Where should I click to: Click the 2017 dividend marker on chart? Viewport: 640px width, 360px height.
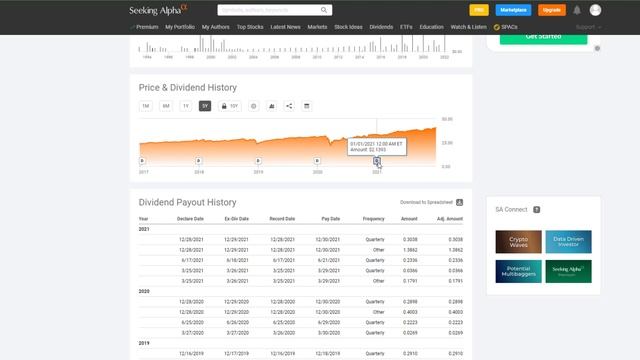[x=142, y=161]
